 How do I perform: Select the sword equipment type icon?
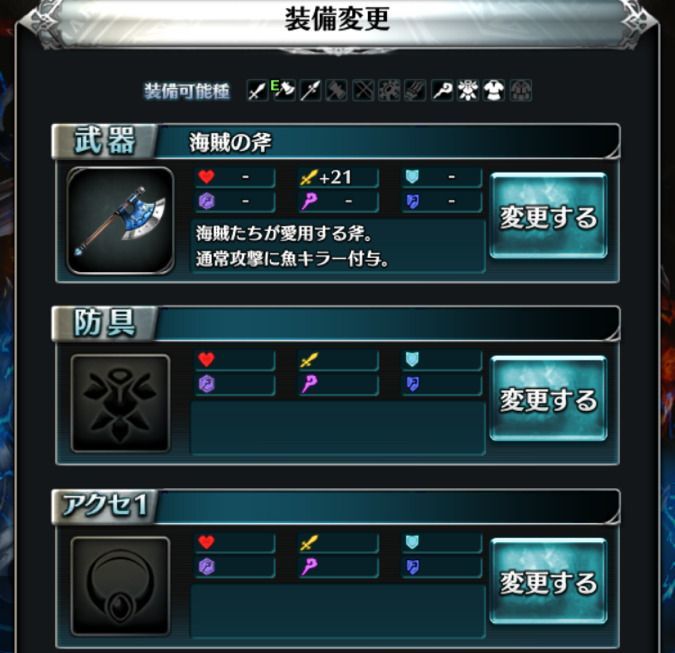(x=257, y=91)
